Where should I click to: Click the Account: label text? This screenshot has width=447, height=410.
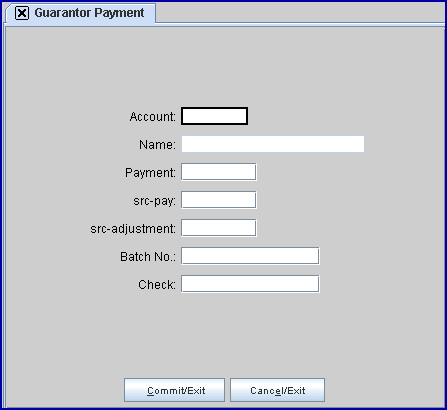153,117
